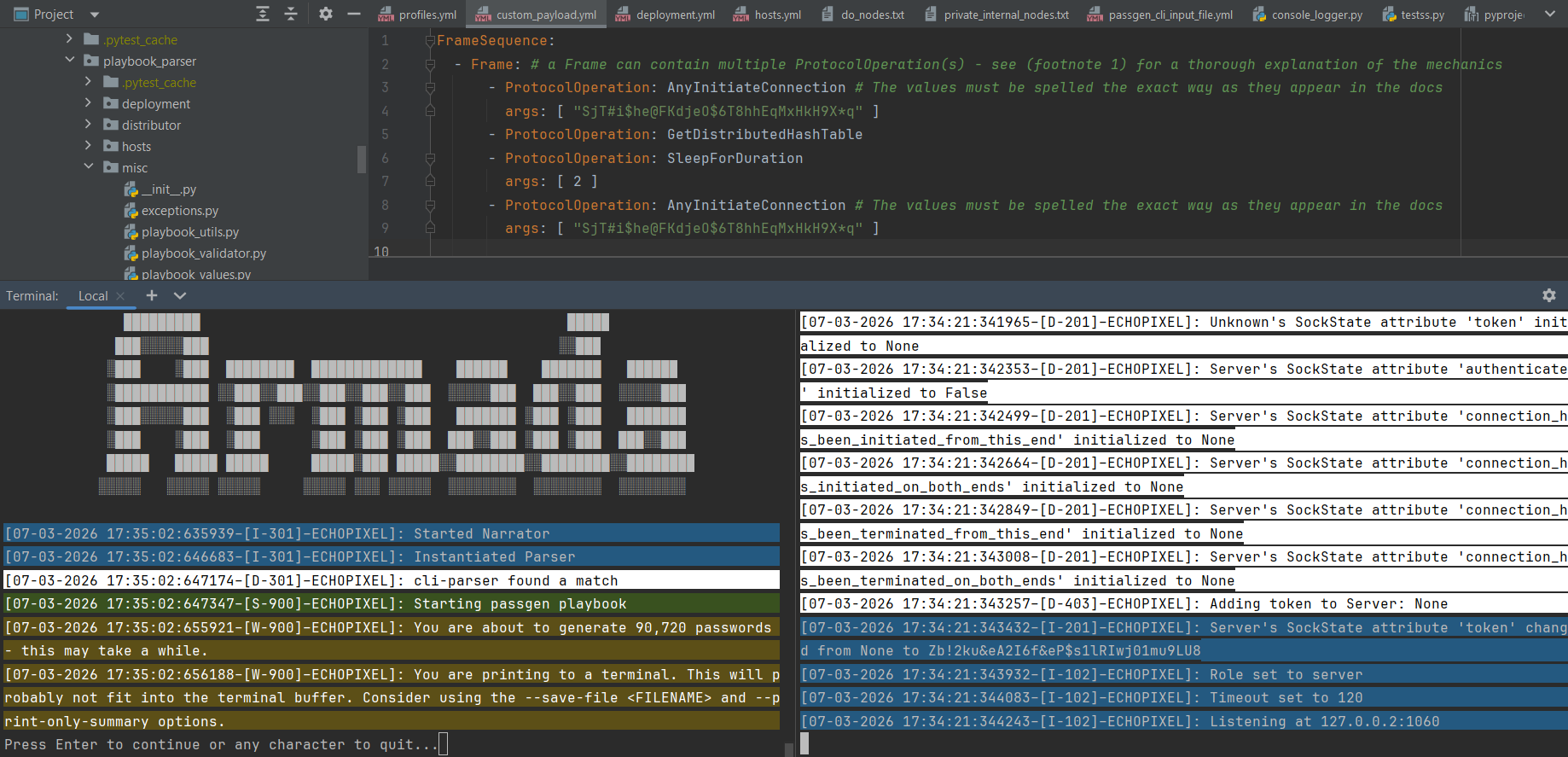Toggle fold marker beside SleepForDuration line
This screenshot has height=757, width=1568.
coord(430,159)
